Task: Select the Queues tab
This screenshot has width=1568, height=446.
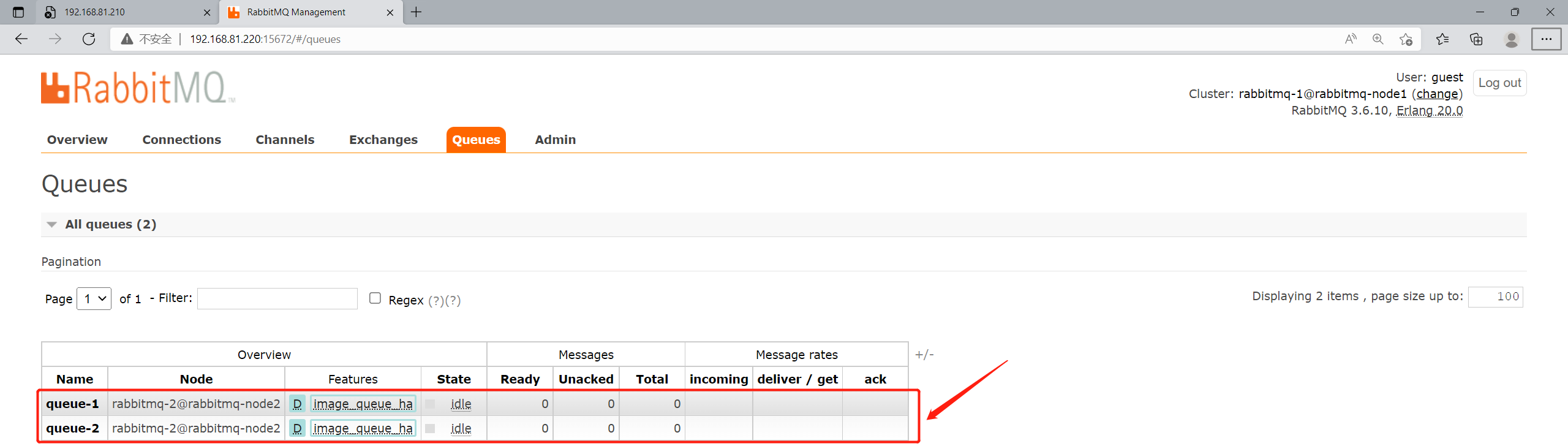Action: (x=476, y=140)
